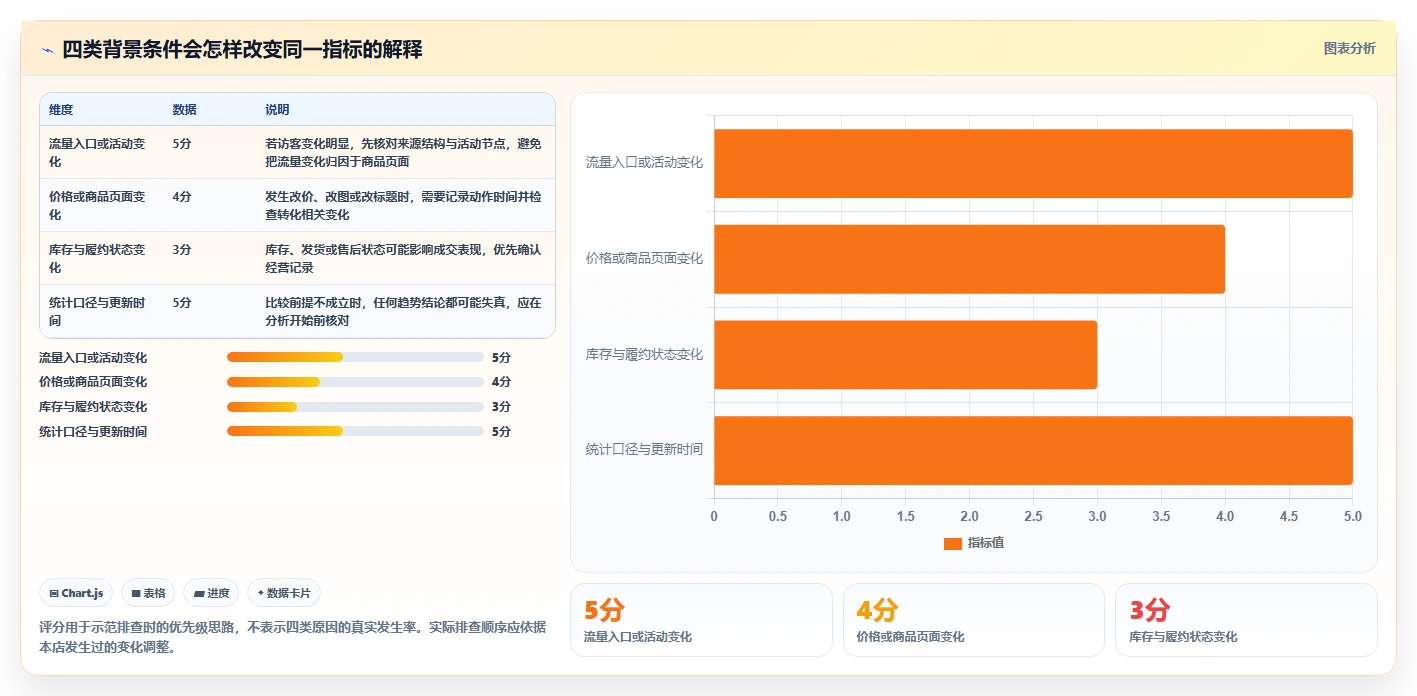The image size is (1417, 696).
Task: Click the description starting 若访客变化明显
Action: tap(404, 152)
